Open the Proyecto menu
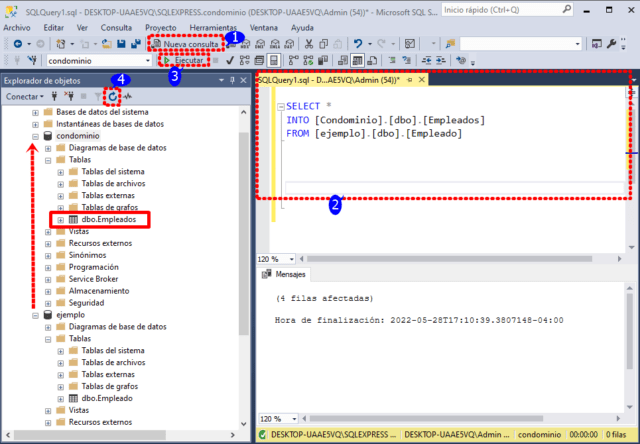Image resolution: width=640 pixels, height=444 pixels. click(x=161, y=28)
